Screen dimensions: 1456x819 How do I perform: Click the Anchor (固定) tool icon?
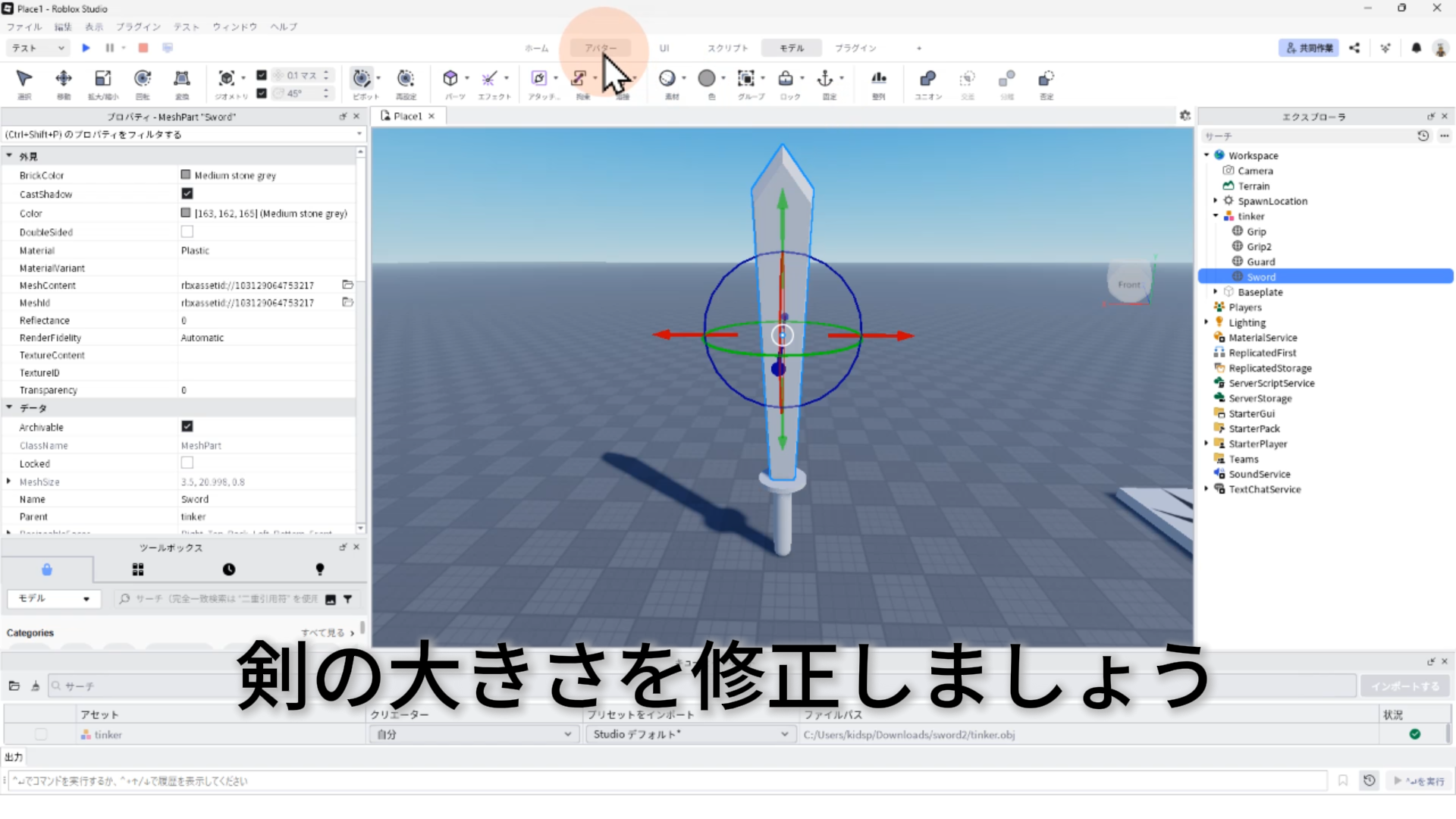(x=824, y=79)
